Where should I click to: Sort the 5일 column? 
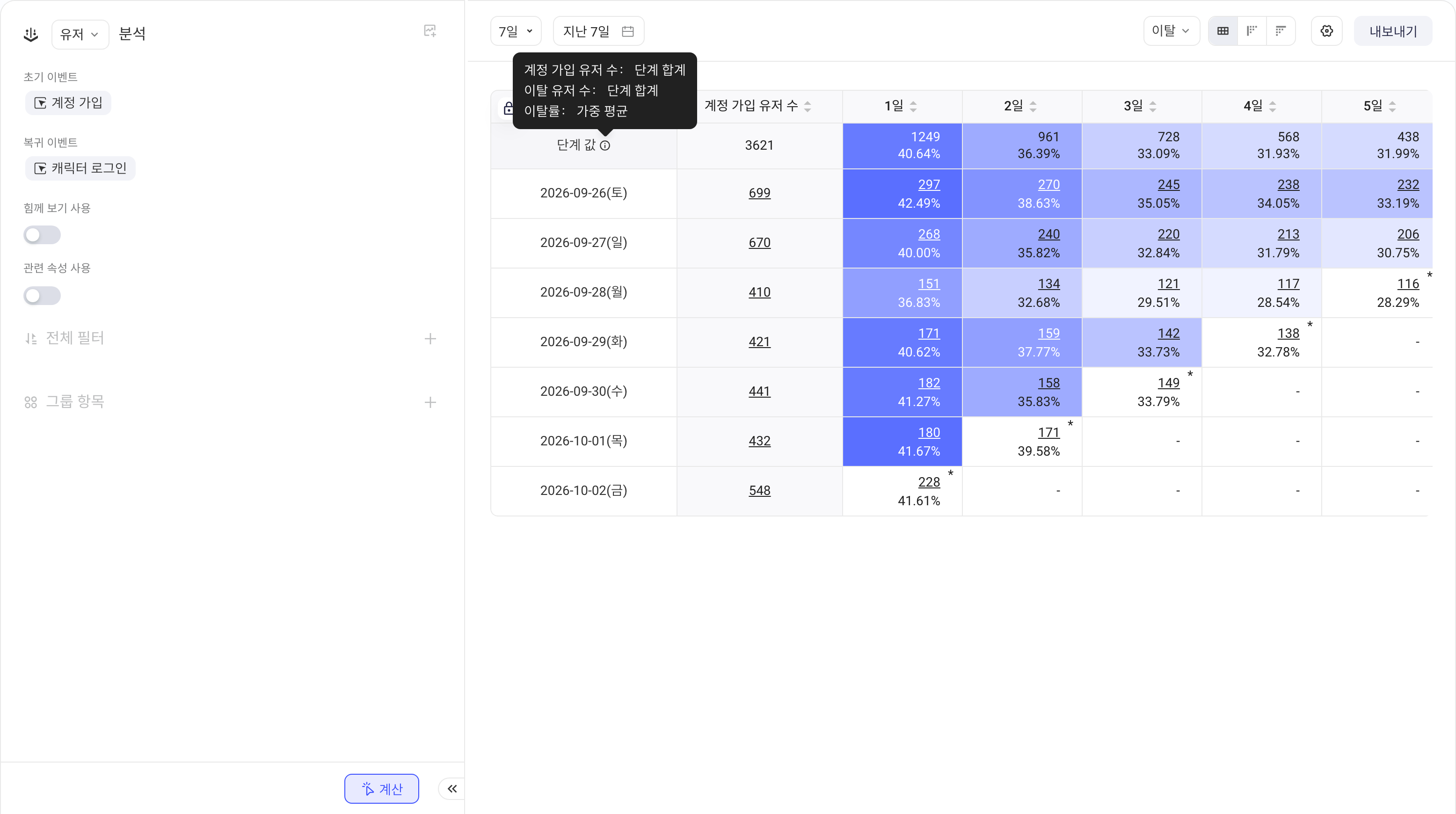click(x=1392, y=106)
